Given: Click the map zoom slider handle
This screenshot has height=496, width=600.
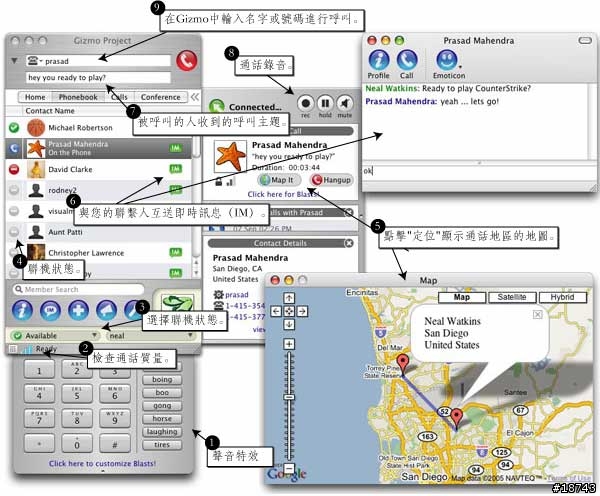Looking at the screenshot, I should click(x=289, y=397).
